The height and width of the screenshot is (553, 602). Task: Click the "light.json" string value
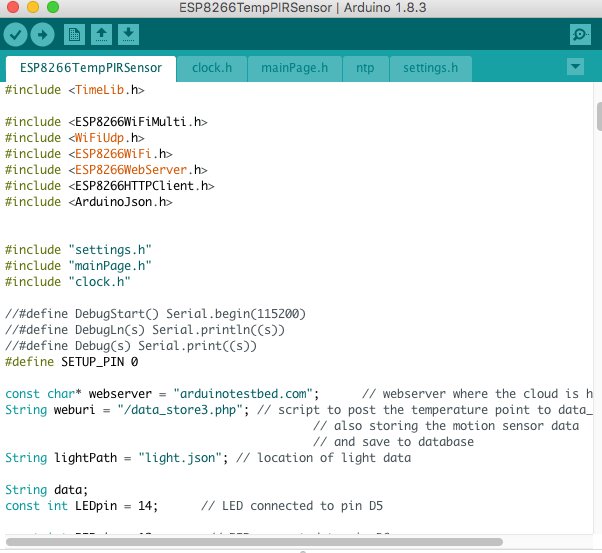pyautogui.click(x=180, y=458)
